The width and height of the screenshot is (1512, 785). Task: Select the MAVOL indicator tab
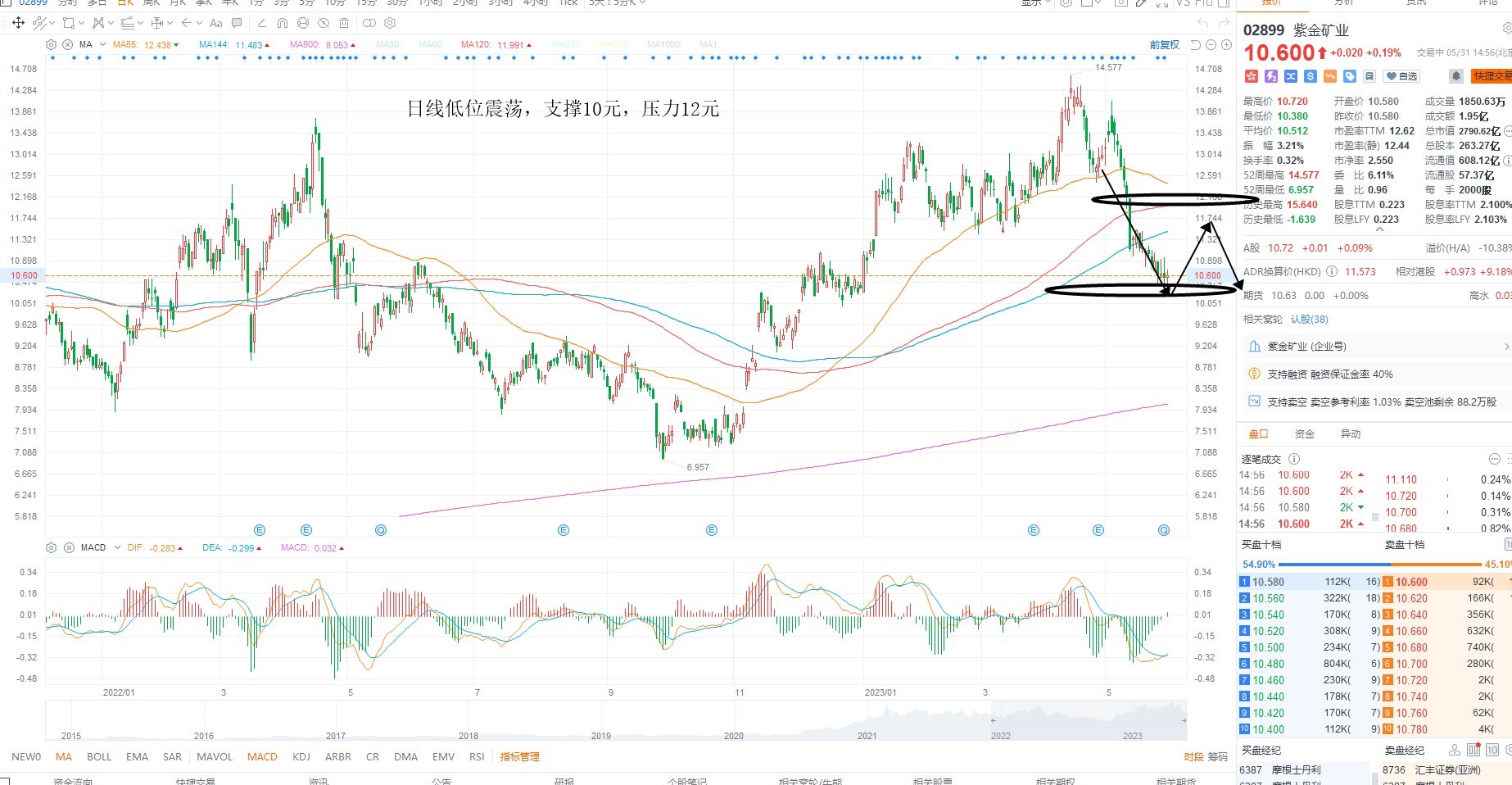coord(215,757)
